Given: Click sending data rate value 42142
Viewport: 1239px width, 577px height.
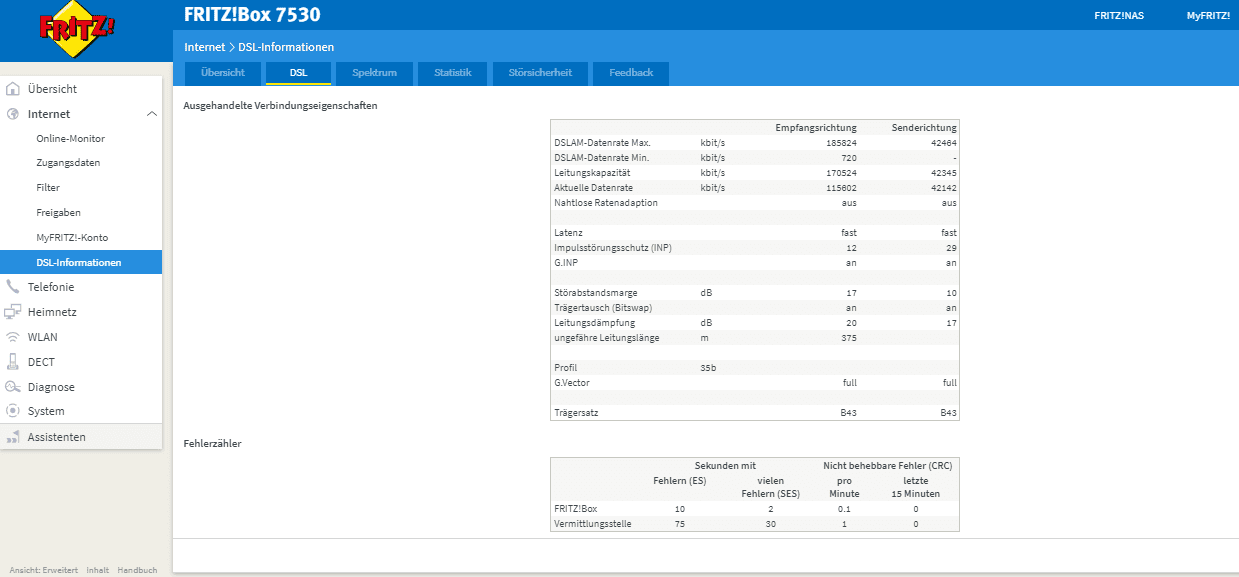Looking at the screenshot, I should coord(942,188).
